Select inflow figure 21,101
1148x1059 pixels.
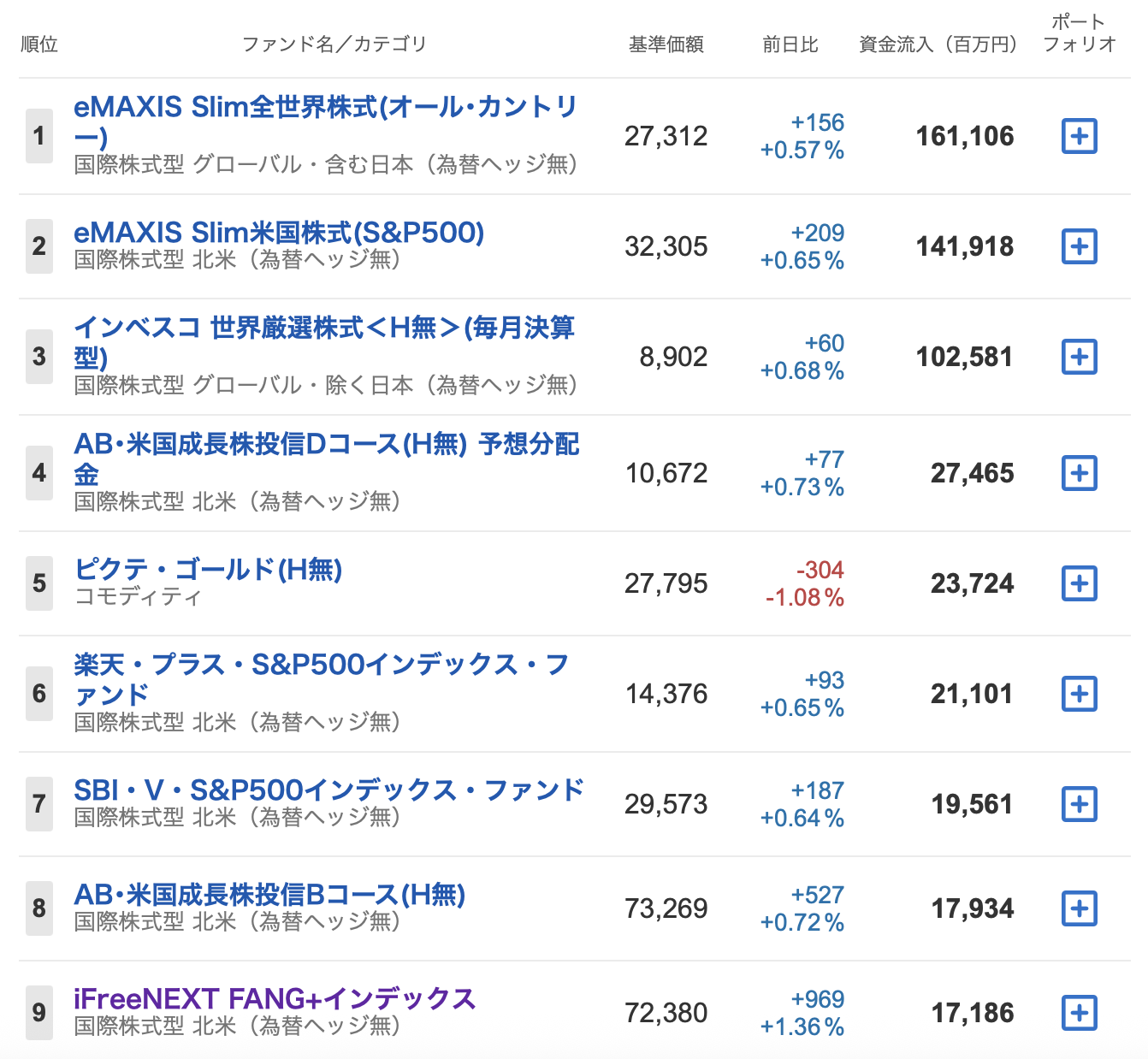click(x=973, y=694)
